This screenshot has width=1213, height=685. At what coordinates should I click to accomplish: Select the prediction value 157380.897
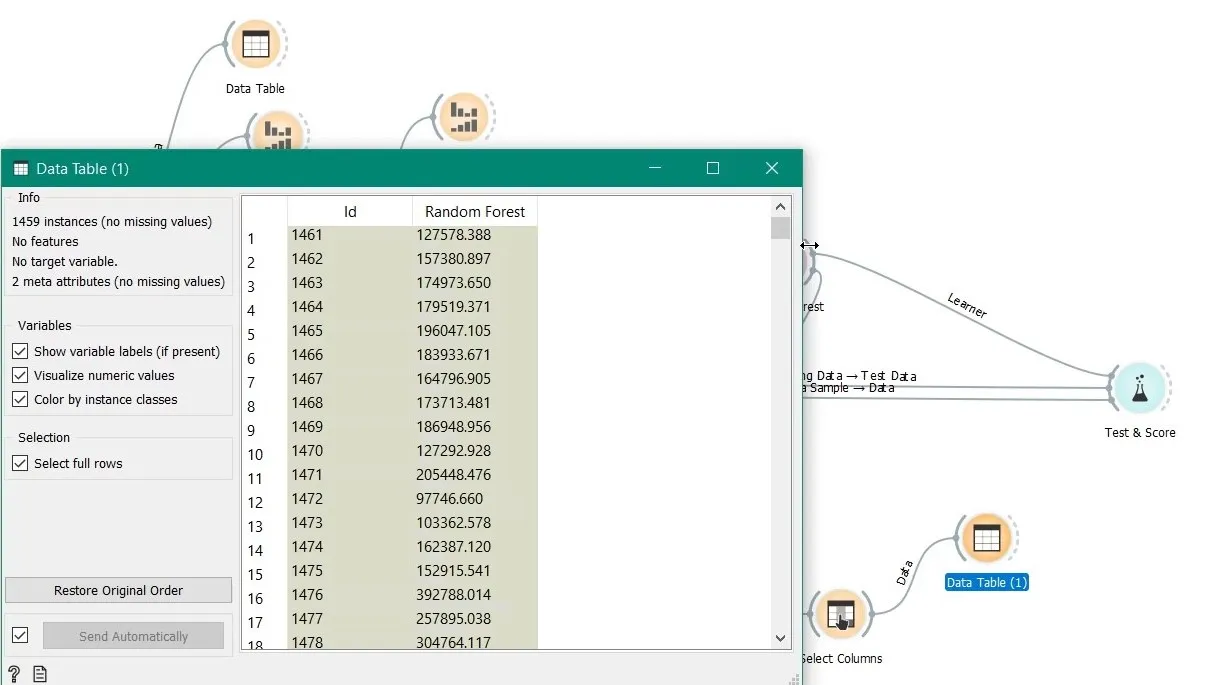tap(475, 259)
